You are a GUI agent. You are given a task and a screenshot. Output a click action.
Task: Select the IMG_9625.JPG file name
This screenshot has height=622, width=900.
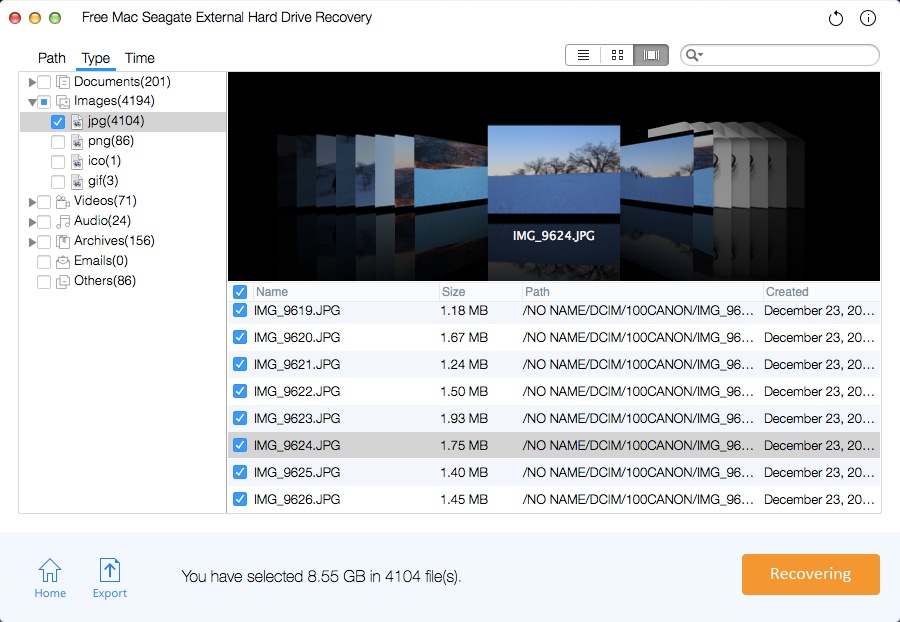[297, 472]
